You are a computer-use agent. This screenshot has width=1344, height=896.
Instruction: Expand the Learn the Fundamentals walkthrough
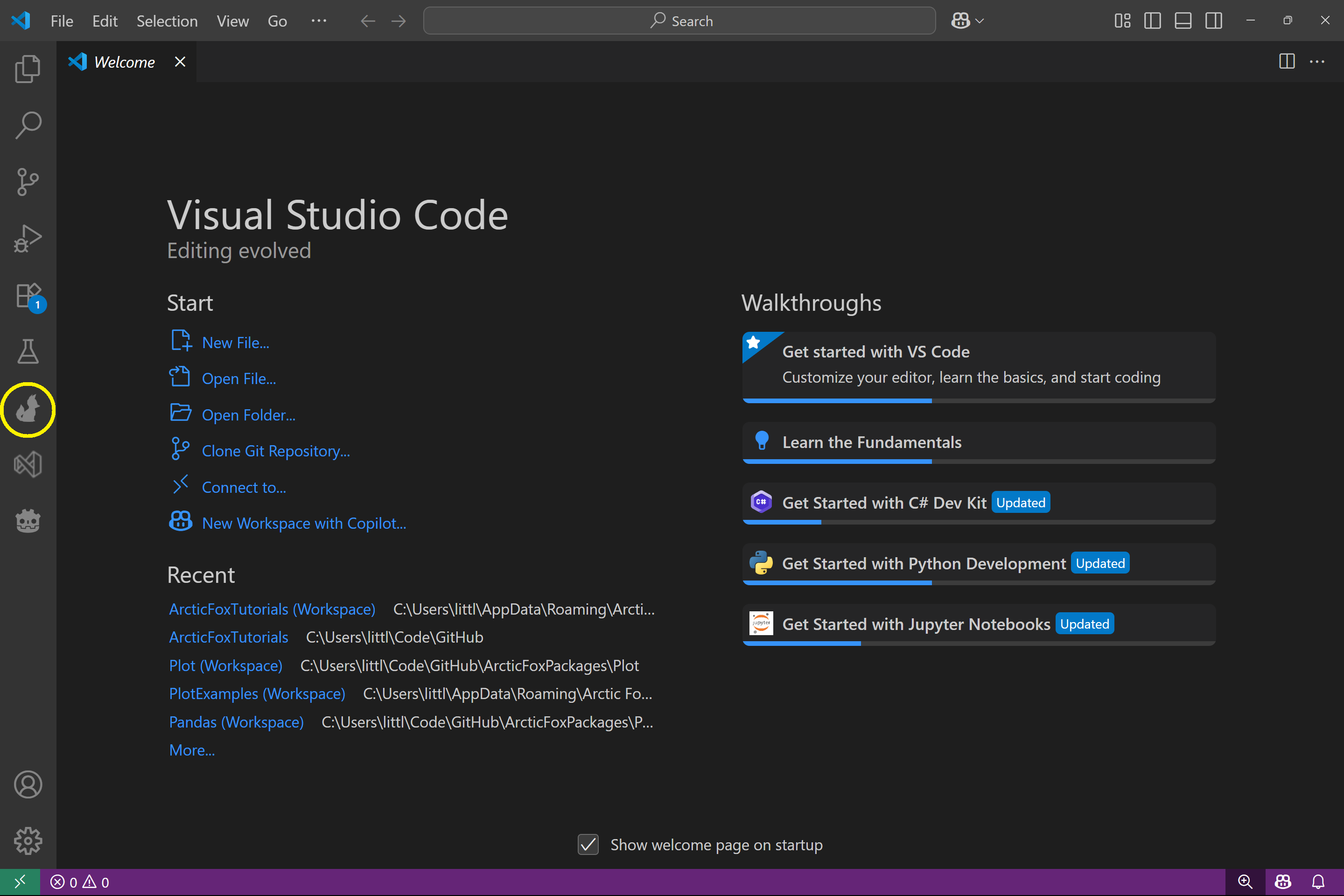978,443
